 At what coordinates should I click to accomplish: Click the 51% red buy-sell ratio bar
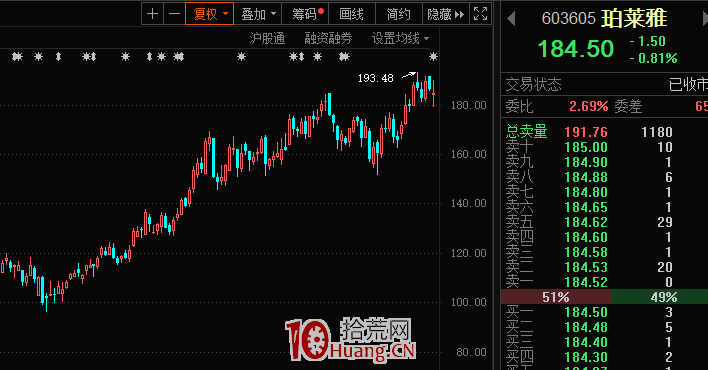(x=556, y=297)
